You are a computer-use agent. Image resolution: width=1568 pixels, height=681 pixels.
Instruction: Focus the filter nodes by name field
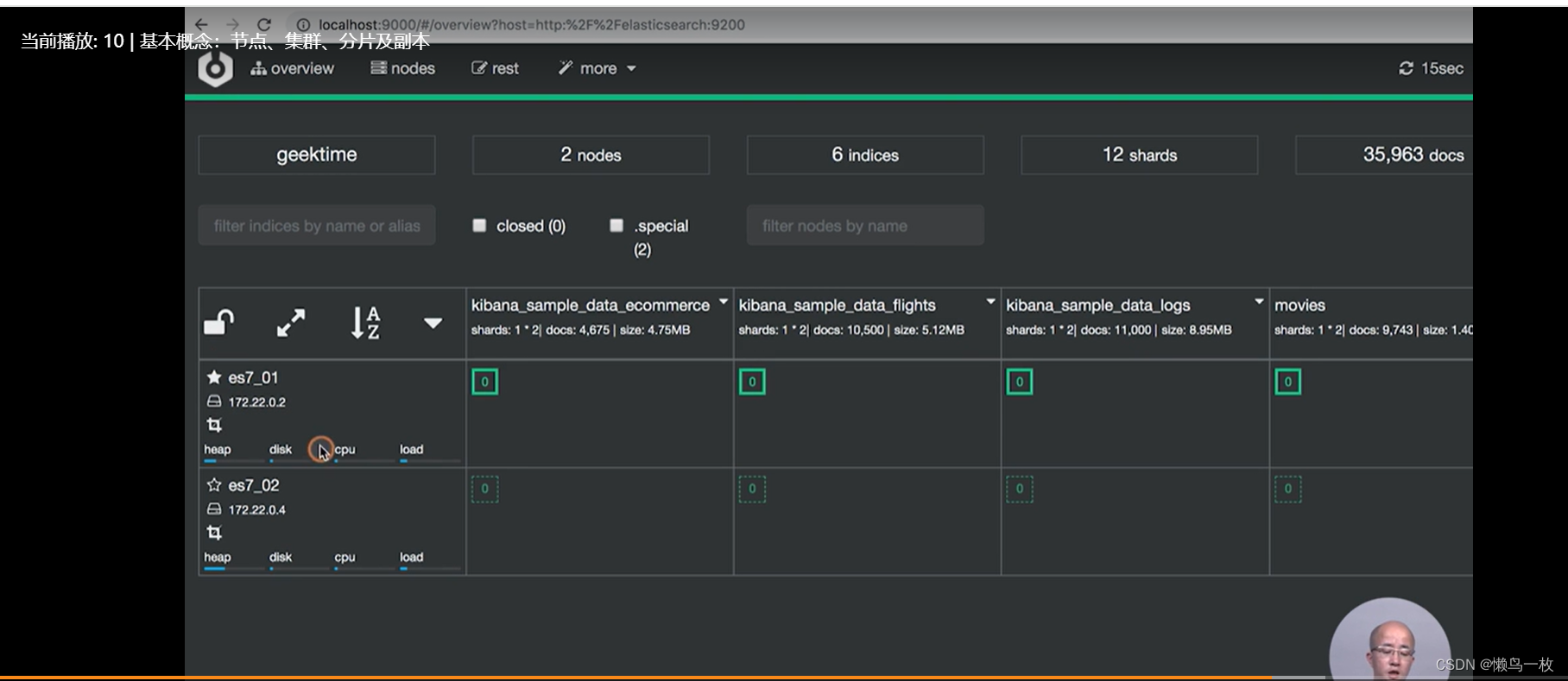click(865, 225)
